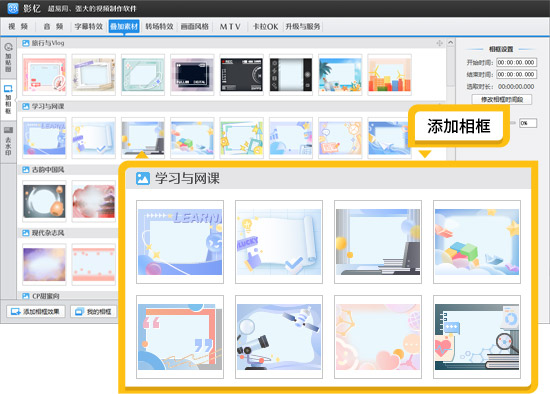550x394 pixels.
Task: Choose the pink travel frame with stamp
Action: click(44, 75)
